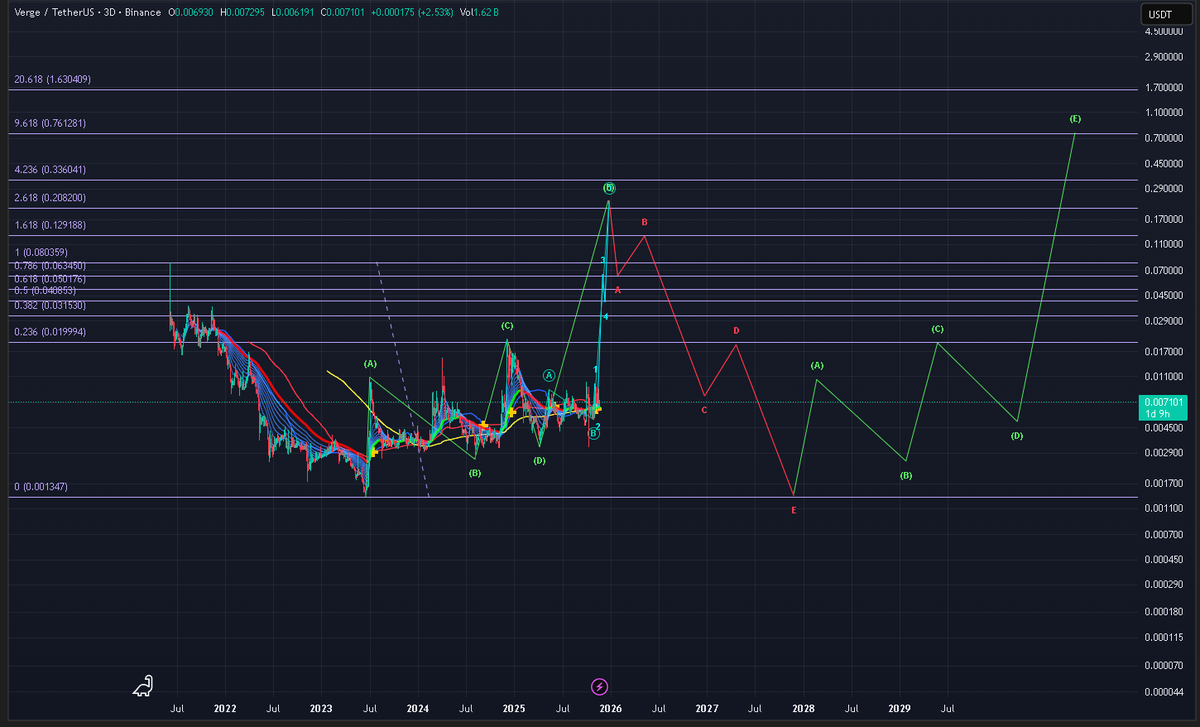Click the lightning event icon near 2026
The height and width of the screenshot is (727, 1200).
(599, 686)
